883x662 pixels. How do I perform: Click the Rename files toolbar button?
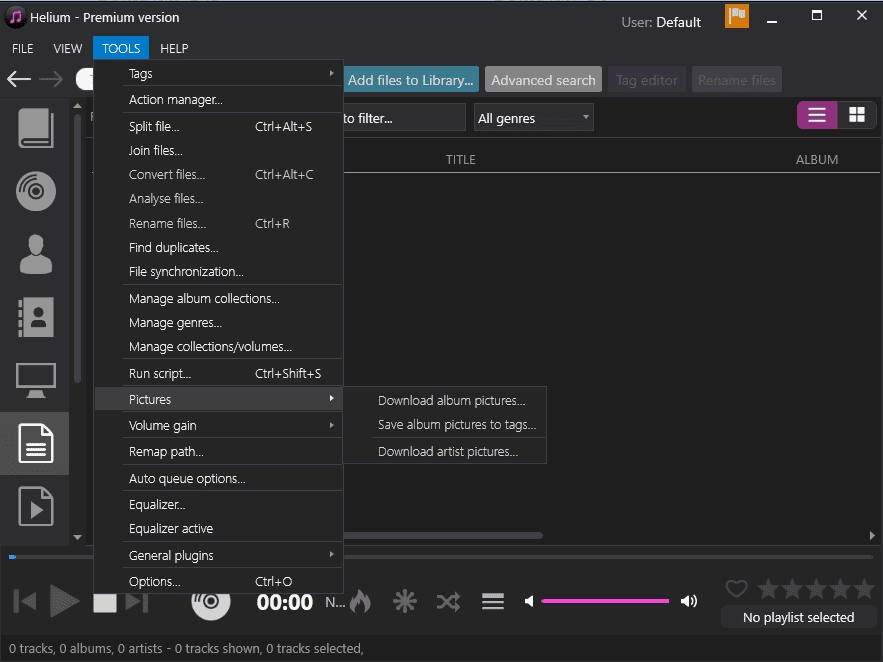(x=737, y=79)
